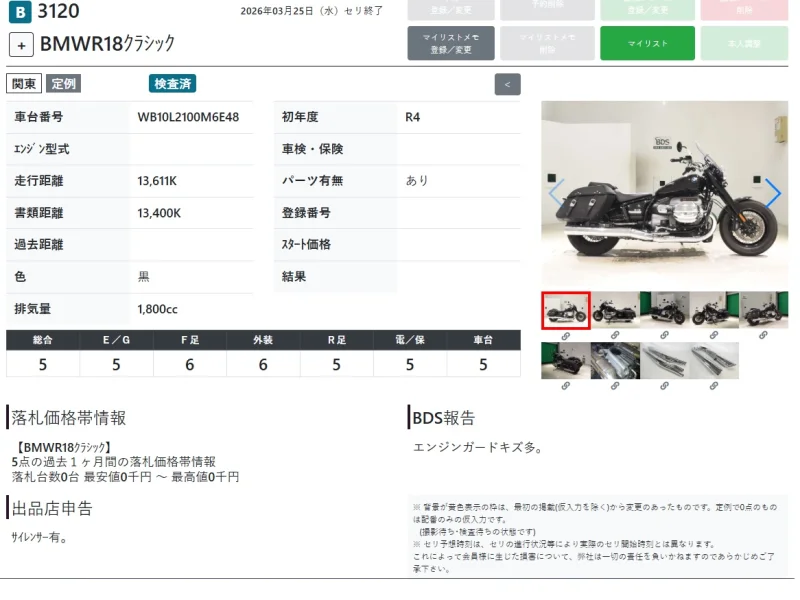Click link icon under the red-outlined thumbnail
The width and height of the screenshot is (800, 600).
point(565,336)
